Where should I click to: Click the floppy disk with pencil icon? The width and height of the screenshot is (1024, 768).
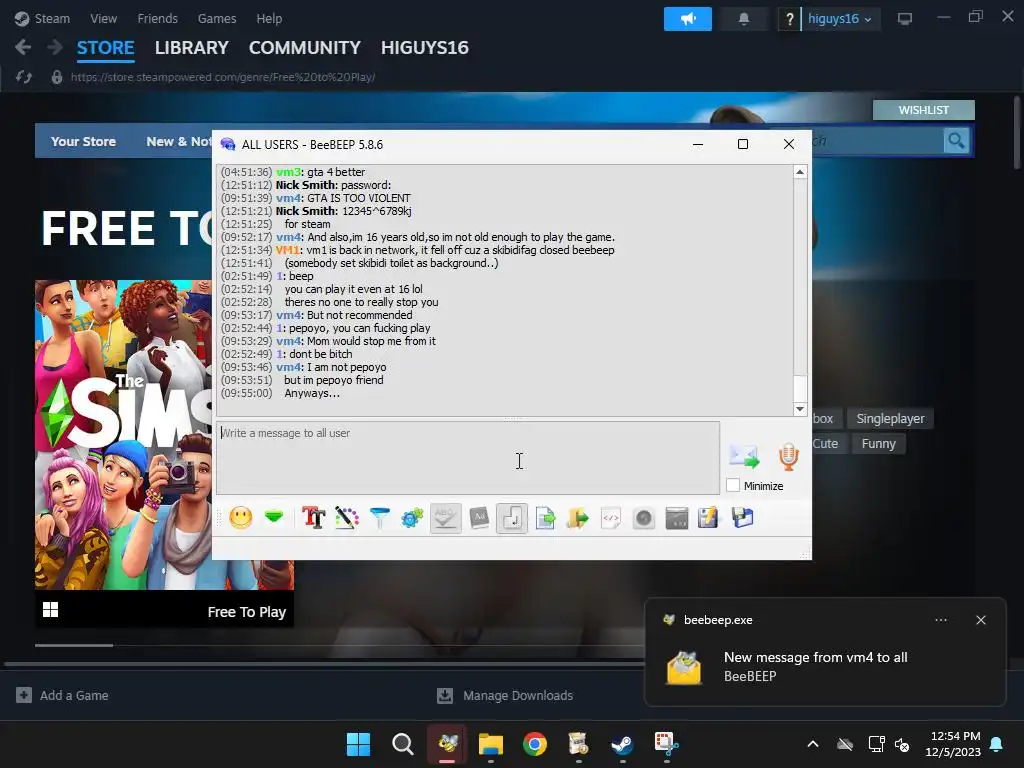[x=709, y=519]
